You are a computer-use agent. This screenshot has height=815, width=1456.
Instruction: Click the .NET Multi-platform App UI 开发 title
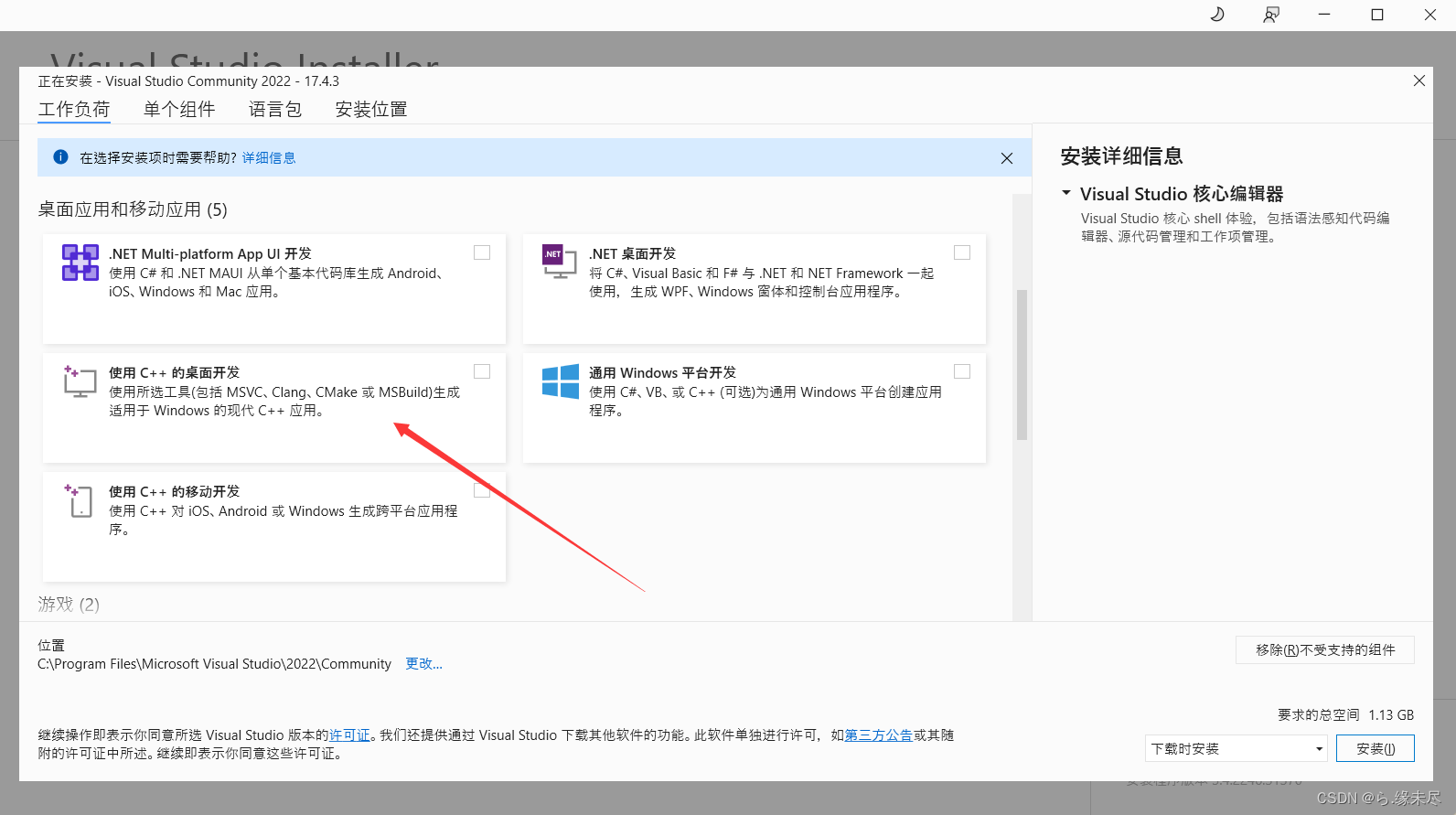tap(210, 253)
